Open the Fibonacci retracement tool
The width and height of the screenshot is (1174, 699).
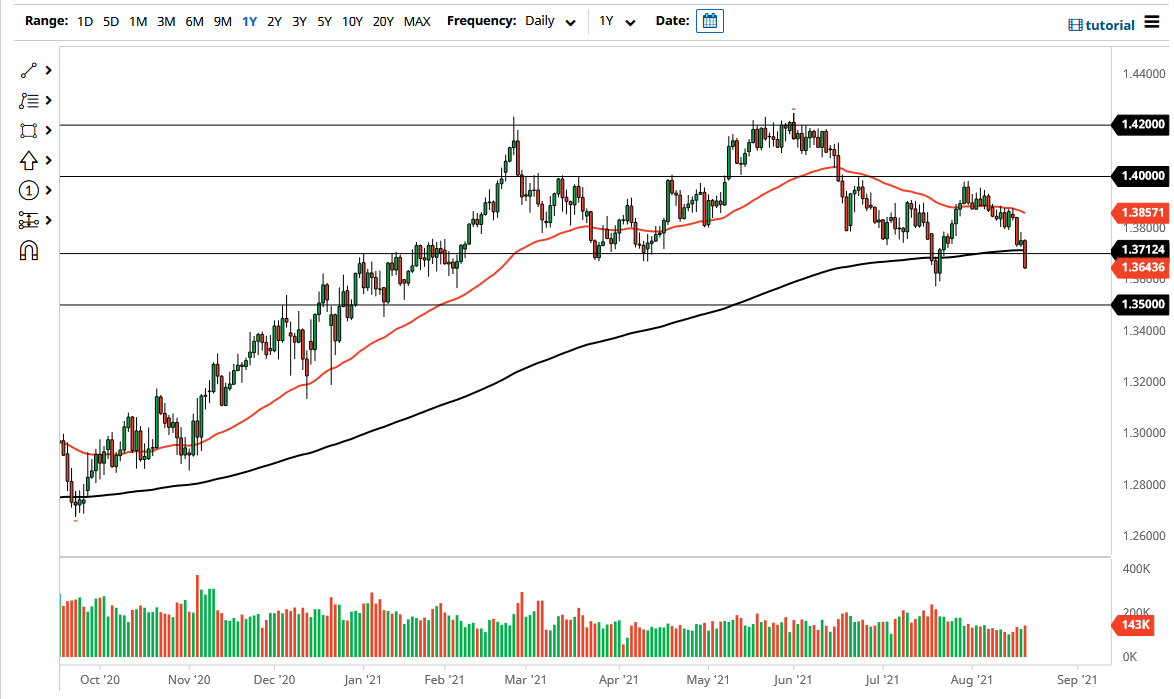27,100
